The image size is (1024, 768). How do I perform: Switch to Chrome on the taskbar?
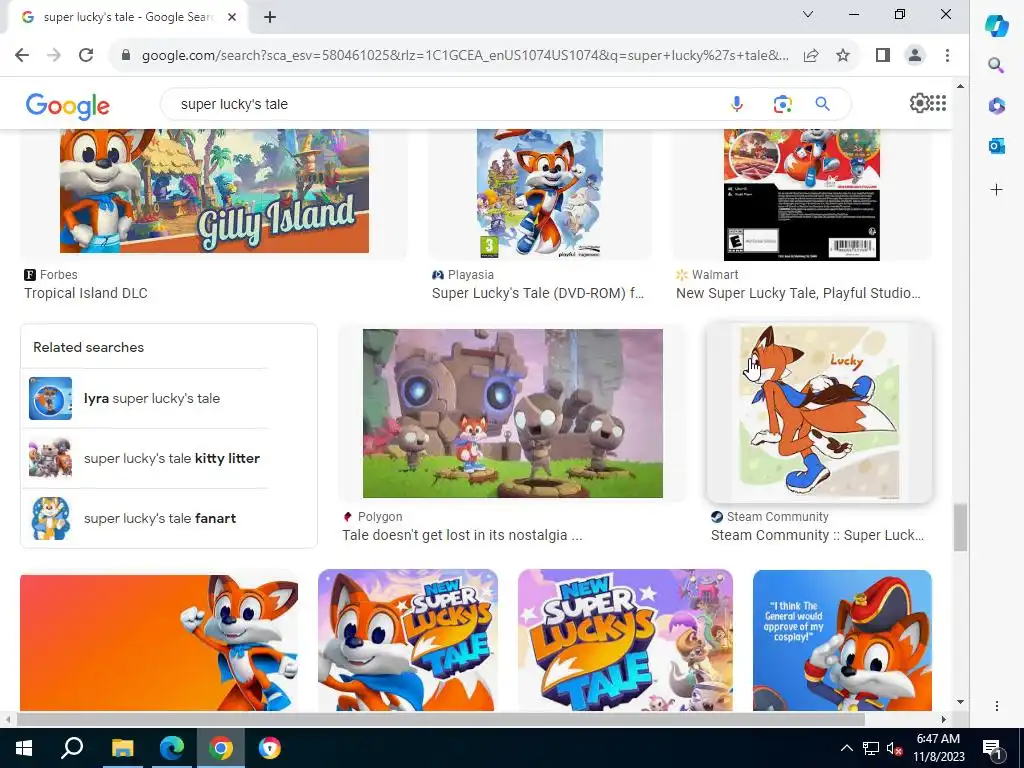coord(221,748)
